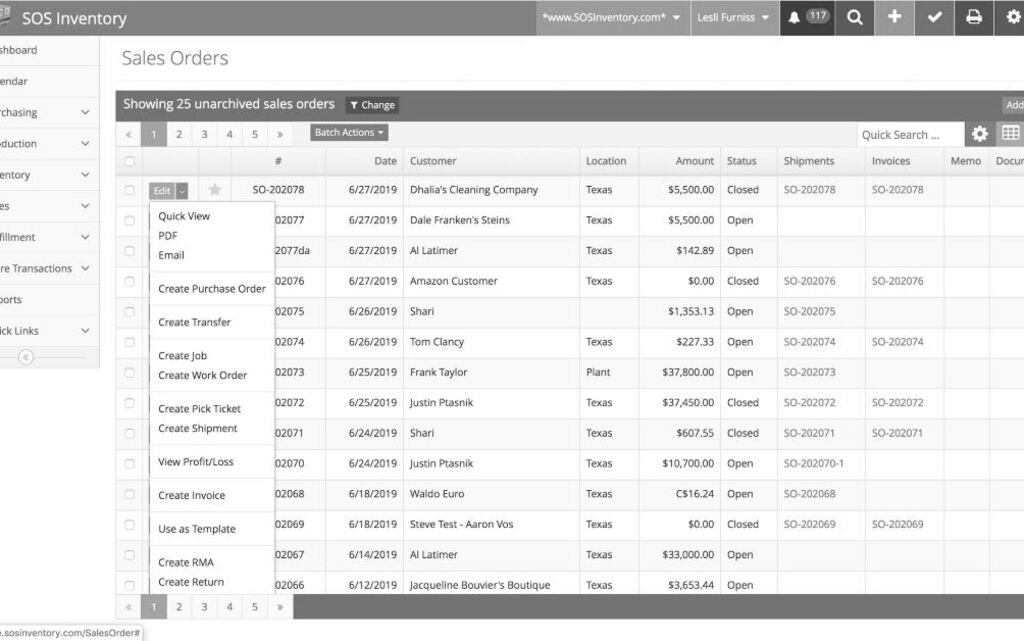Click into the Quick Search field

(908, 135)
